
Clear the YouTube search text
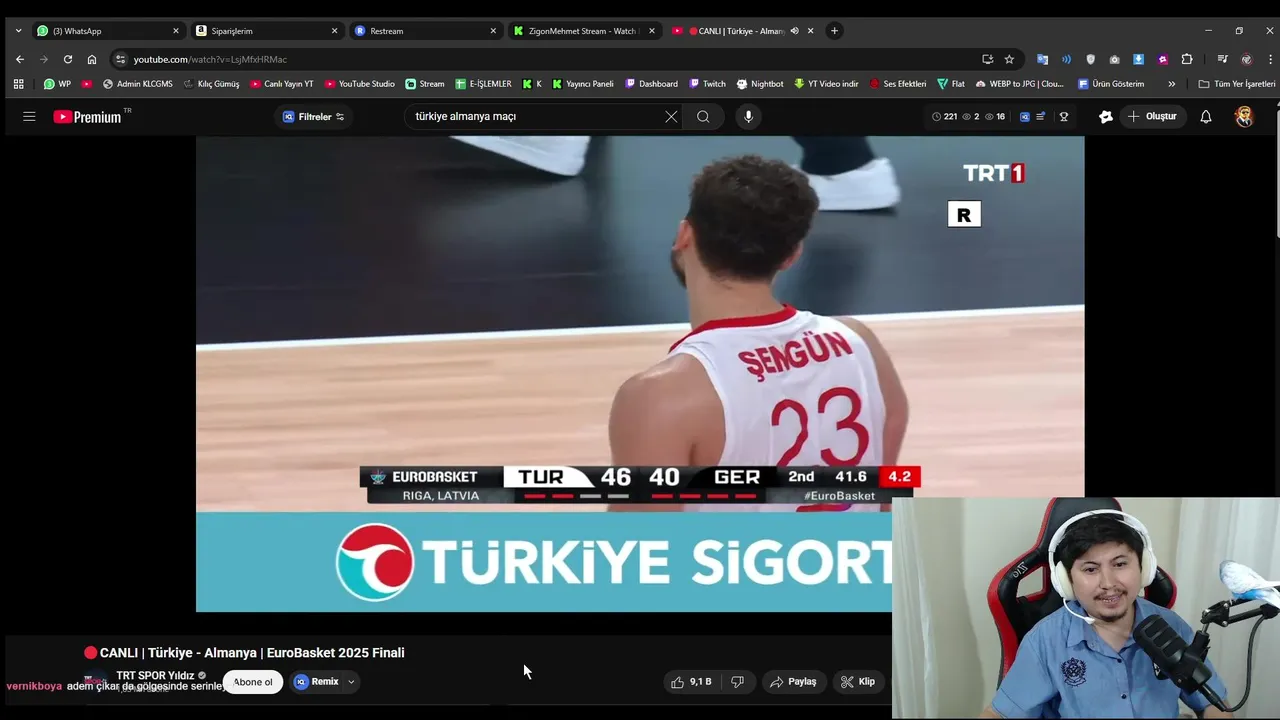tap(671, 117)
